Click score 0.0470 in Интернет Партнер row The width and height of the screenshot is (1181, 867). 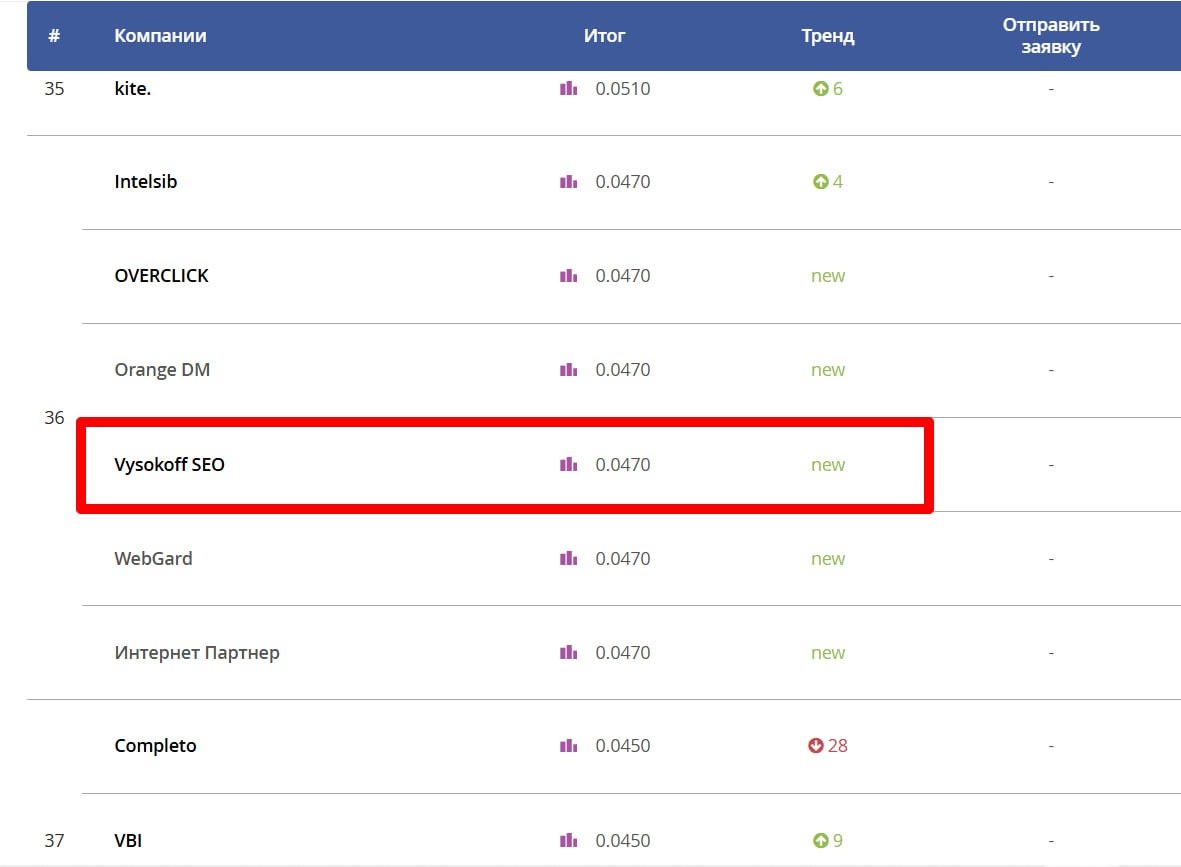click(623, 652)
